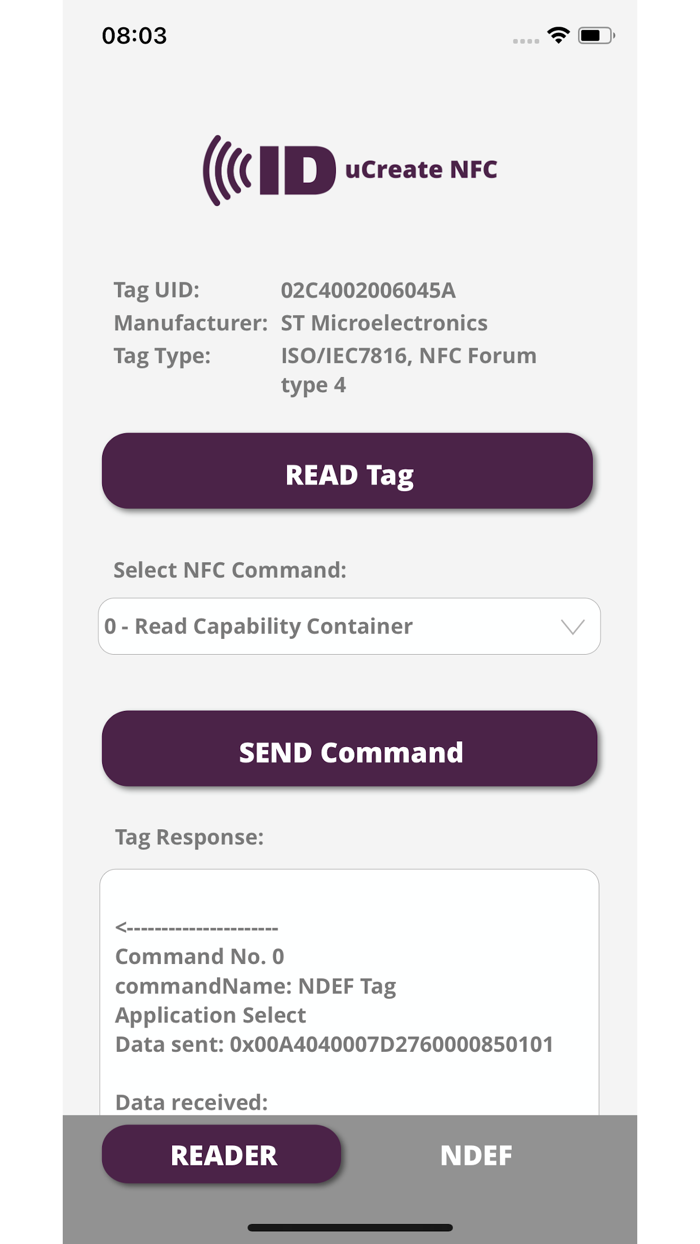Screen dimensions: 700x1244
Task: Tap the Tag UID value 02C4002006045A
Action: click(x=368, y=290)
